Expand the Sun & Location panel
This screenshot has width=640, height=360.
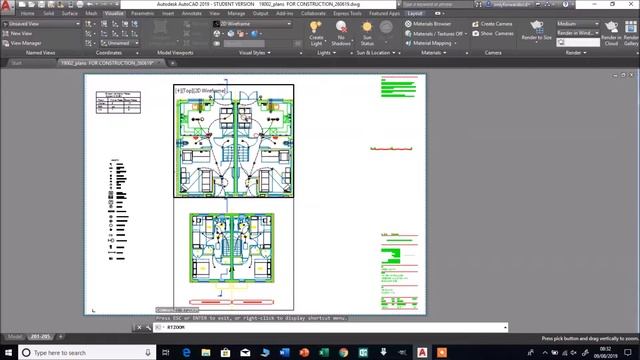pos(376,53)
